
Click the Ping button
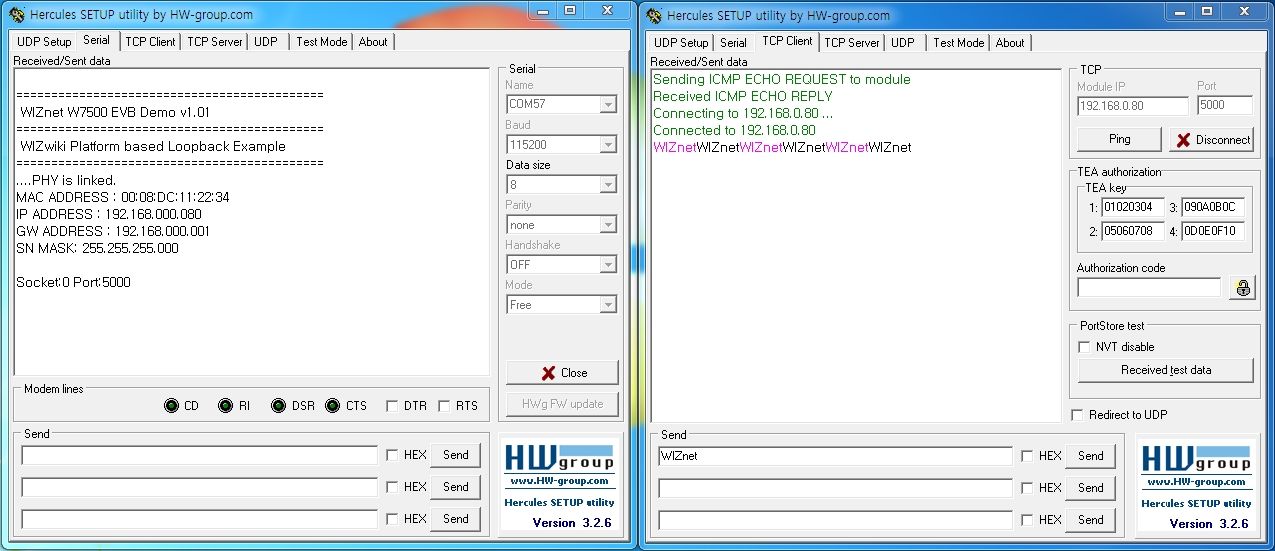click(x=1119, y=139)
